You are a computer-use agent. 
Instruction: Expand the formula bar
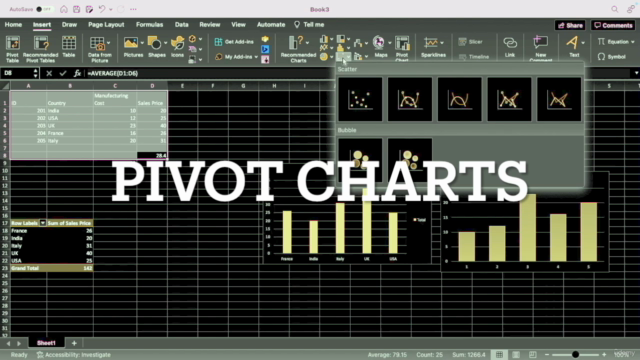tap(636, 73)
